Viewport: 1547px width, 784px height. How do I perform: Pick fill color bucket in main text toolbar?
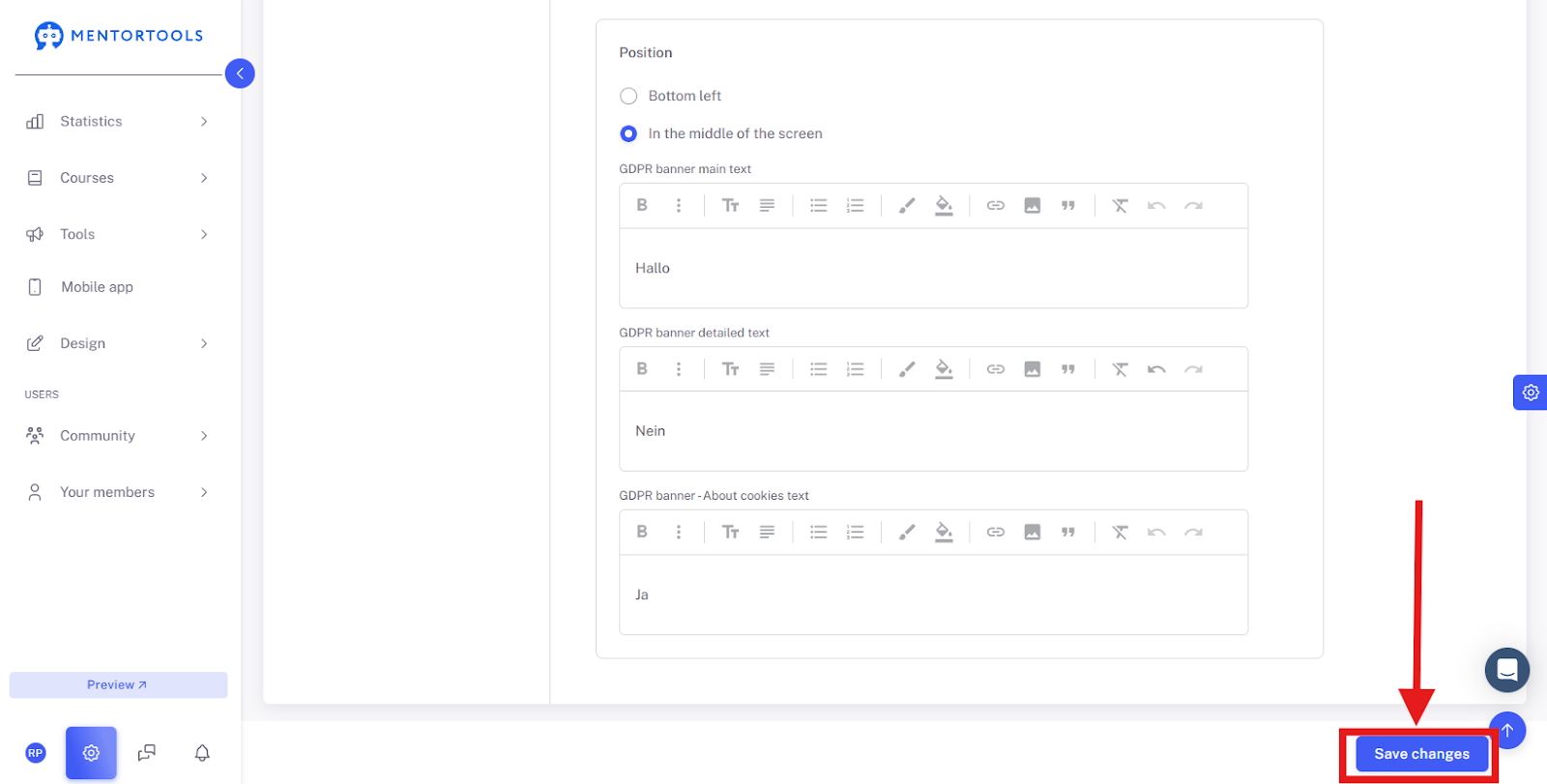coord(944,206)
